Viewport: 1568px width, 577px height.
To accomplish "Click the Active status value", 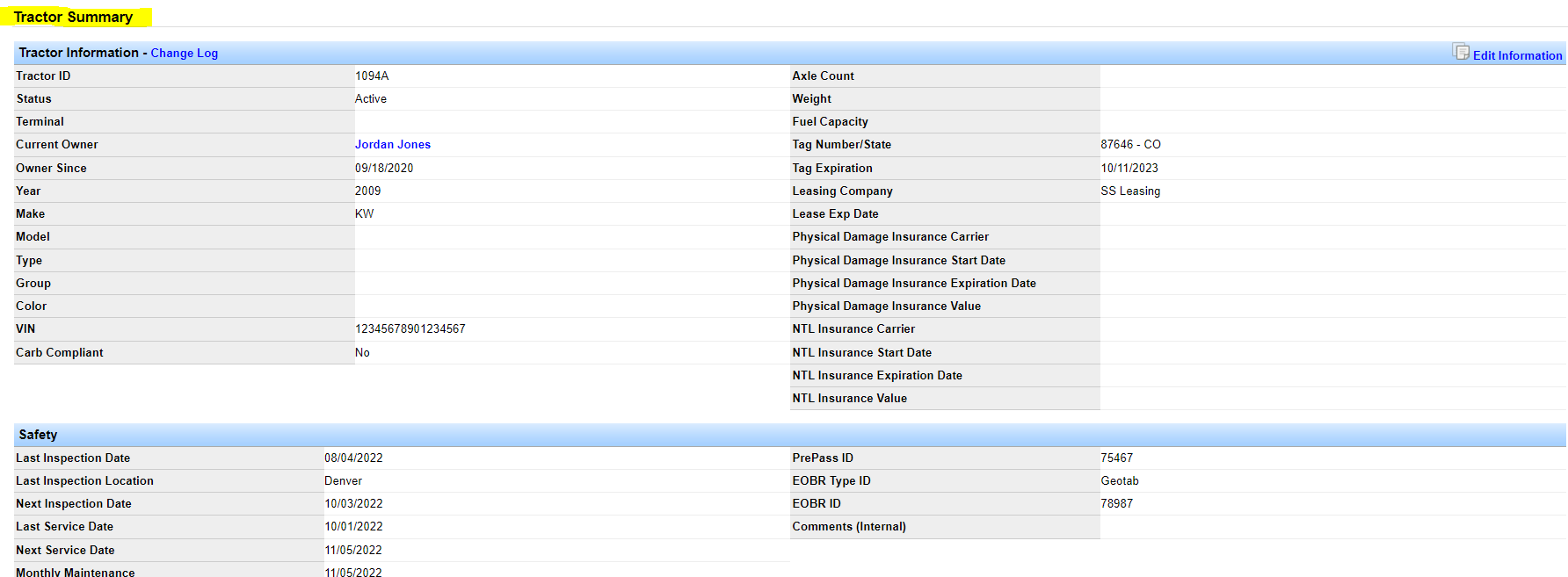I will click(x=370, y=99).
